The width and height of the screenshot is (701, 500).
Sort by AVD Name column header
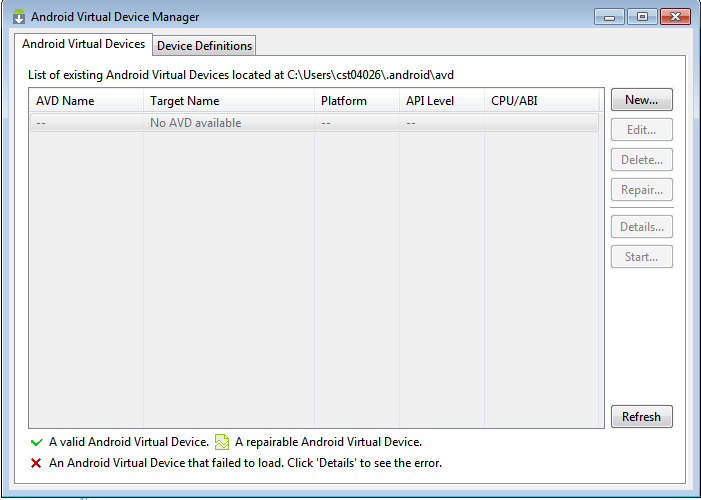pyautogui.click(x=86, y=101)
